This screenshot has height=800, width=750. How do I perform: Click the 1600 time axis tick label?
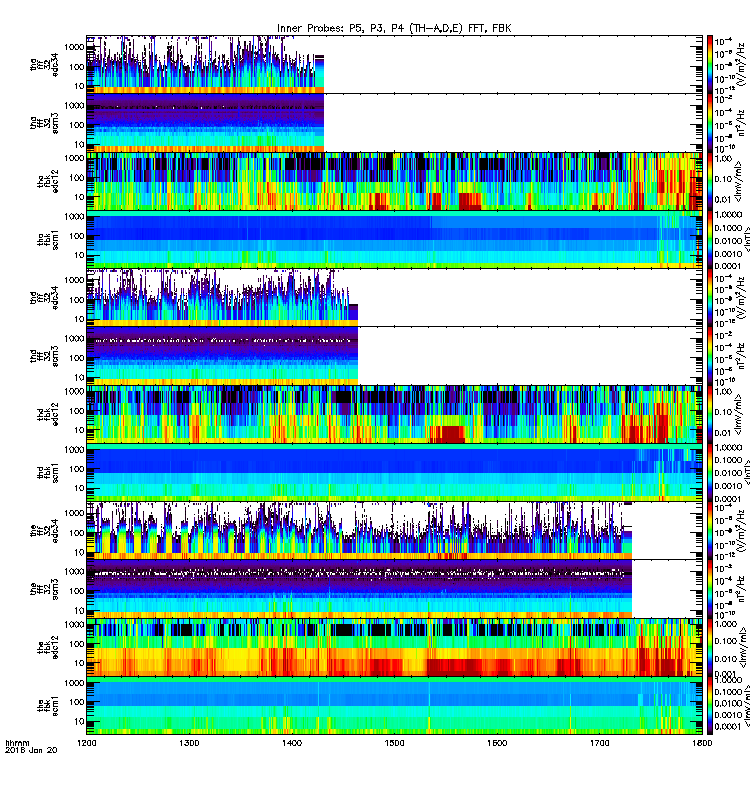[497, 743]
